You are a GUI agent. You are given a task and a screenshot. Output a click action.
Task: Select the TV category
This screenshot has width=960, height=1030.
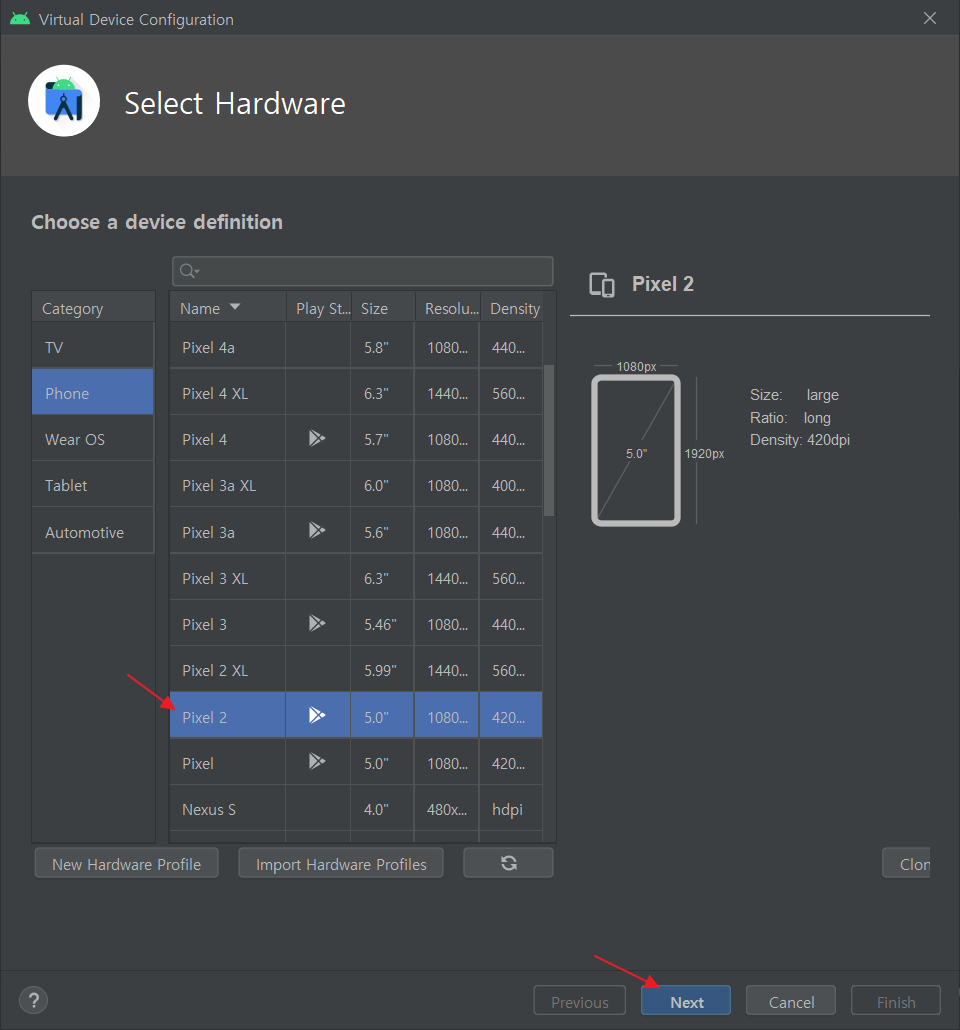click(x=93, y=347)
